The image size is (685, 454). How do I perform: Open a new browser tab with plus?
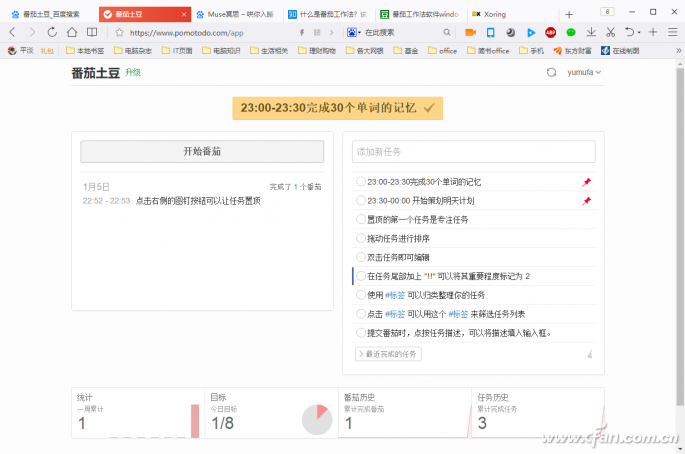click(569, 14)
